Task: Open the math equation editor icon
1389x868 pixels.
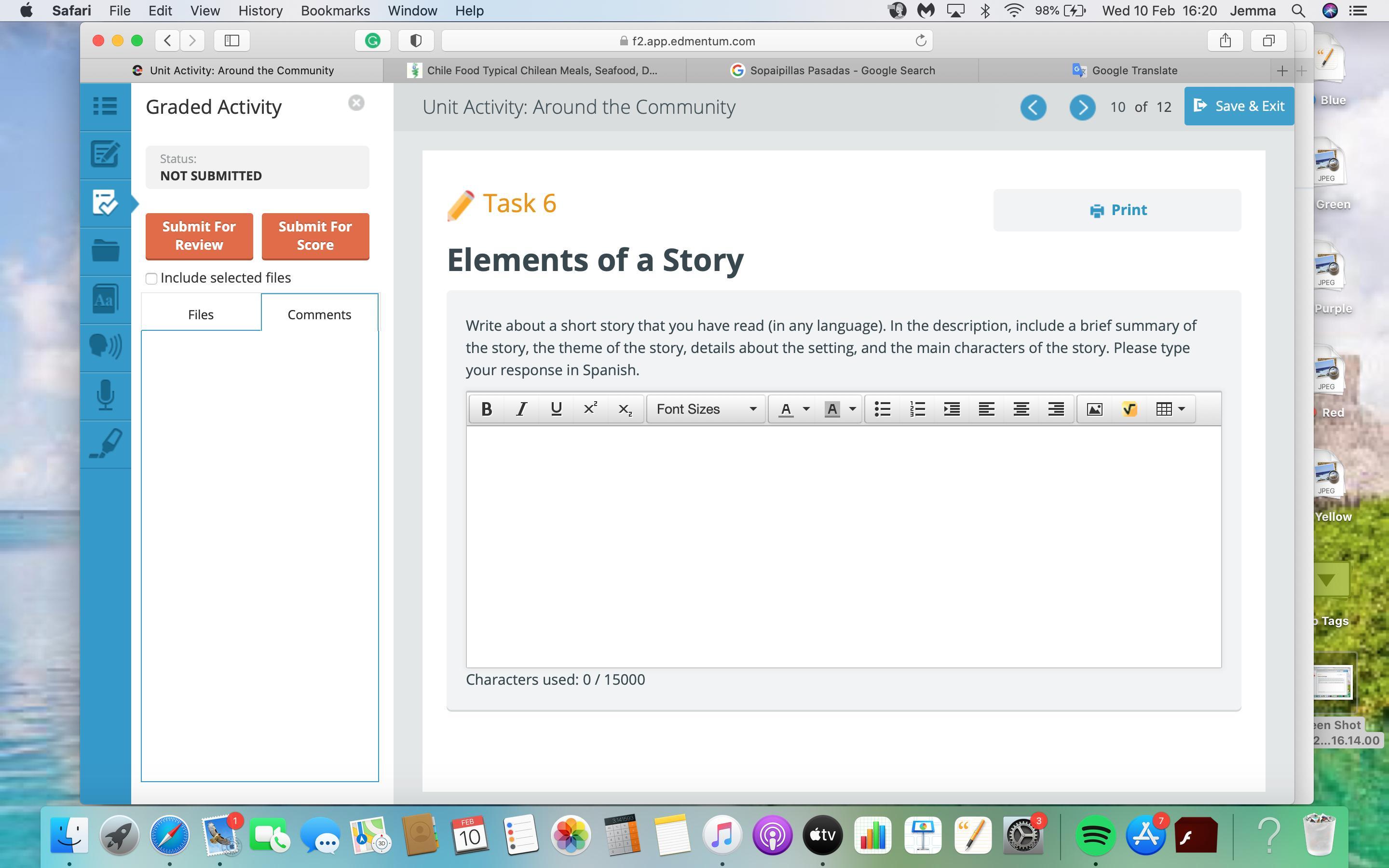Action: tap(1129, 409)
